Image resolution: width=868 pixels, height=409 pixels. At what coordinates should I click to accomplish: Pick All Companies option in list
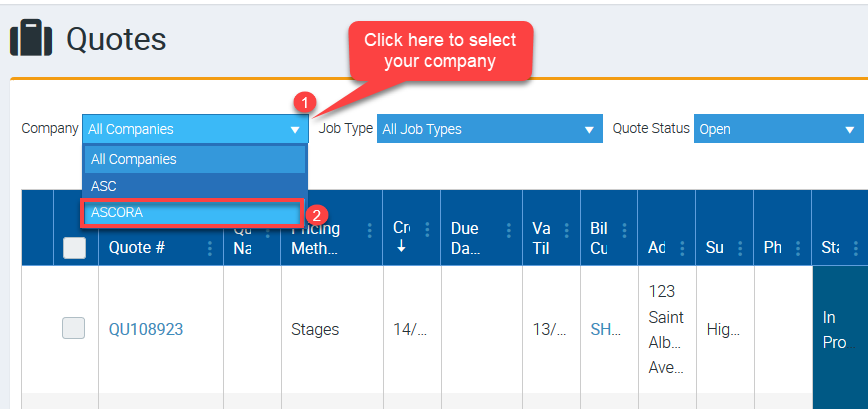pos(195,159)
